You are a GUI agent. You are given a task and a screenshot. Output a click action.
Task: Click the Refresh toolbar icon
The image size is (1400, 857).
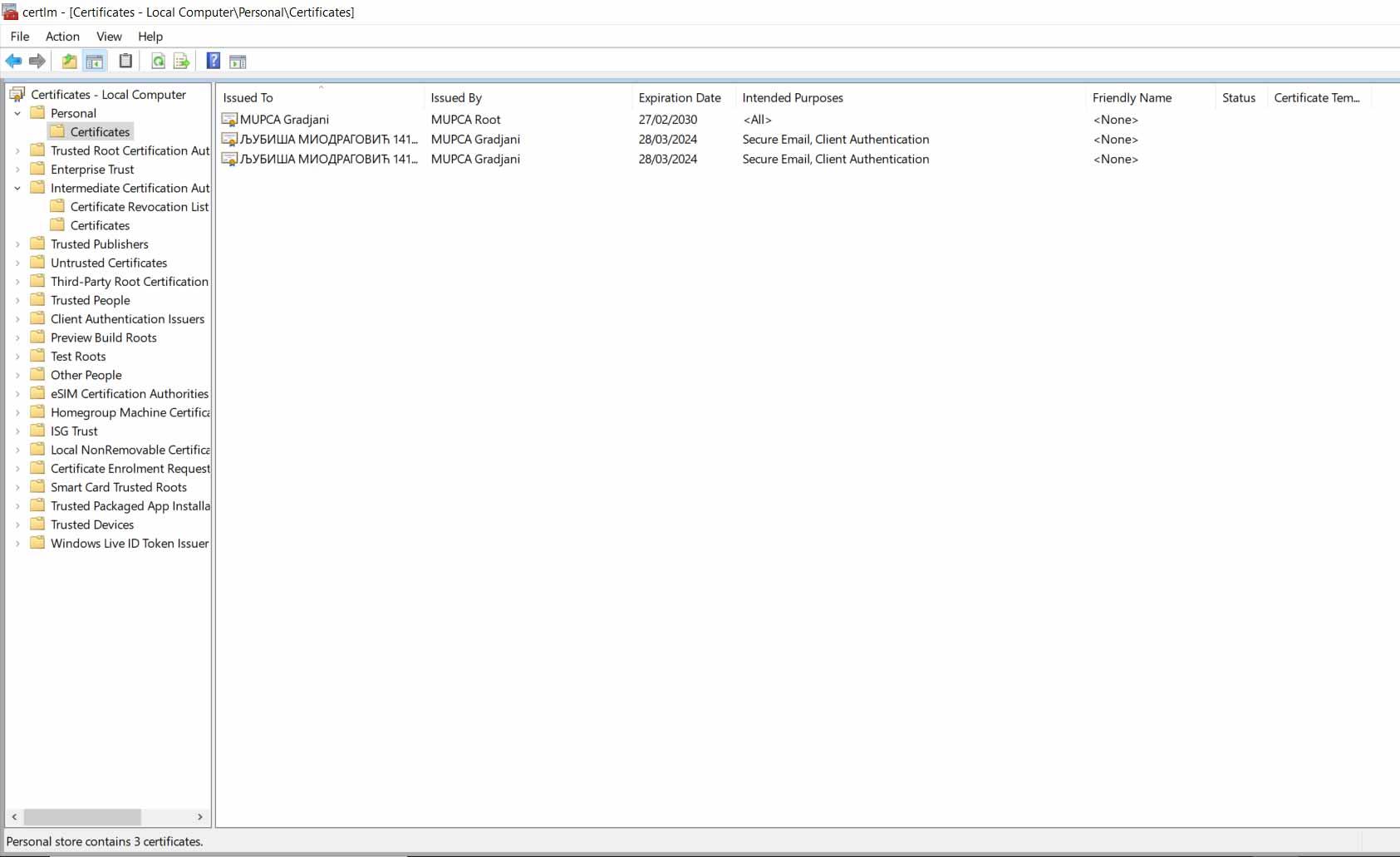158,62
